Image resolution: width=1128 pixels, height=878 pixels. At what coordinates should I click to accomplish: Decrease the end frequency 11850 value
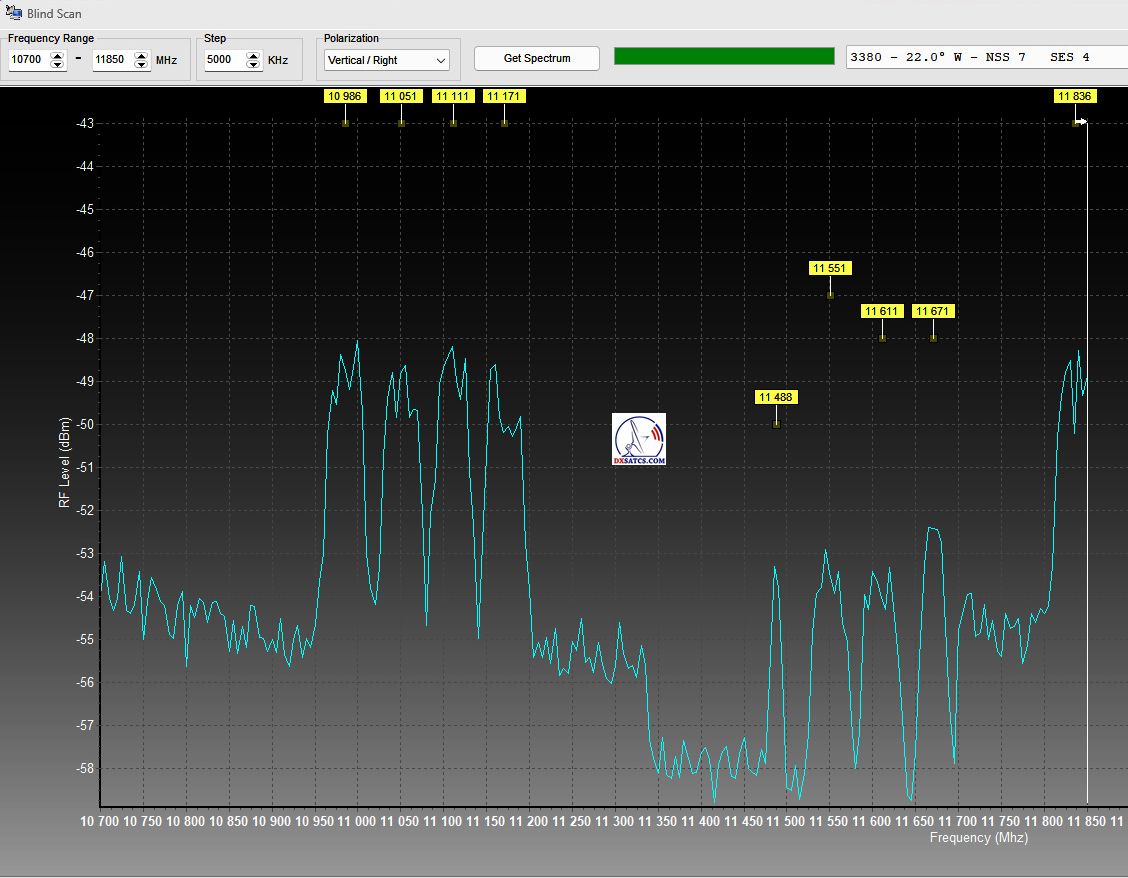coord(141,65)
